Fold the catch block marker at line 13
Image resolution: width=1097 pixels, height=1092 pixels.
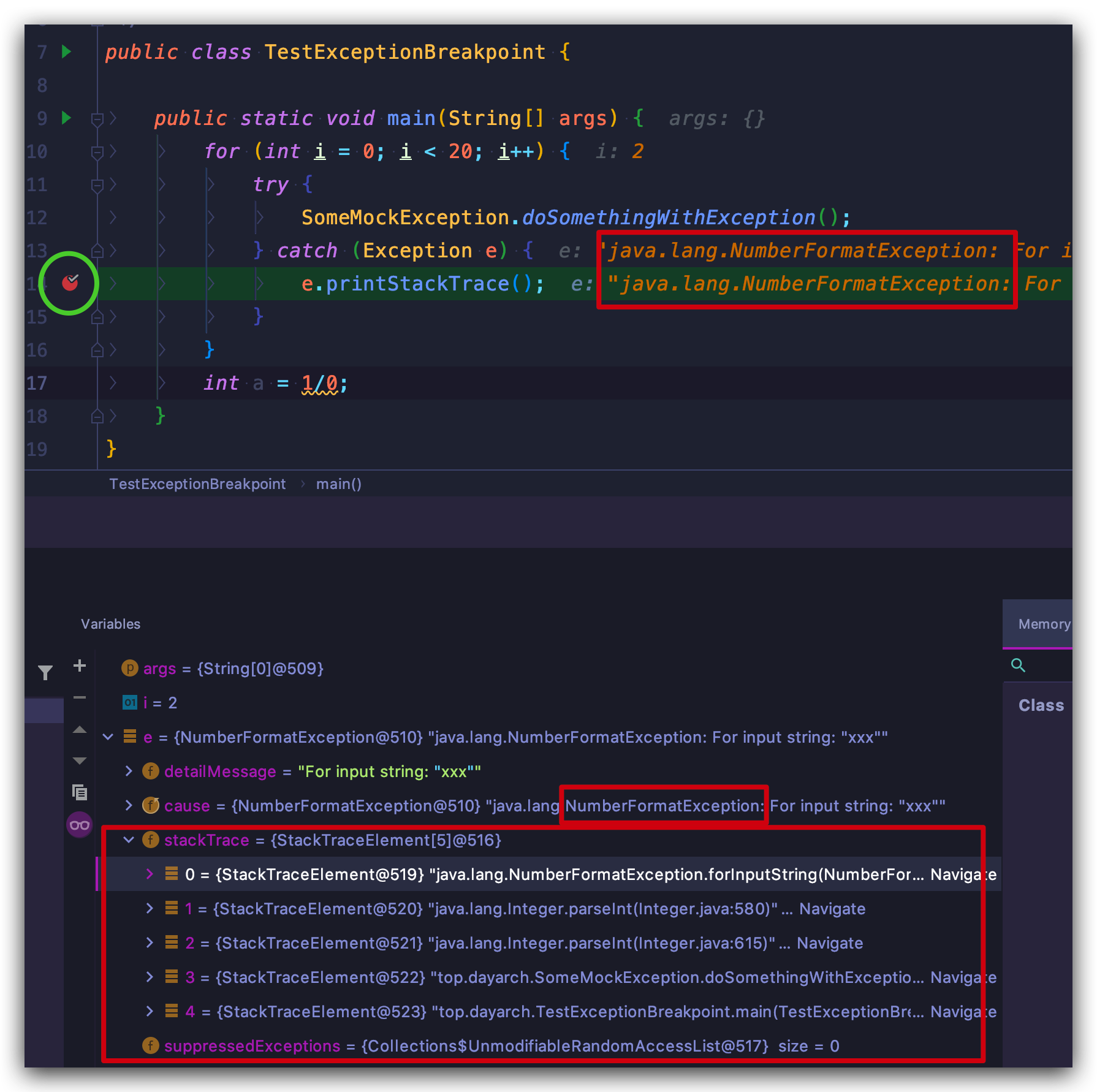click(x=97, y=250)
